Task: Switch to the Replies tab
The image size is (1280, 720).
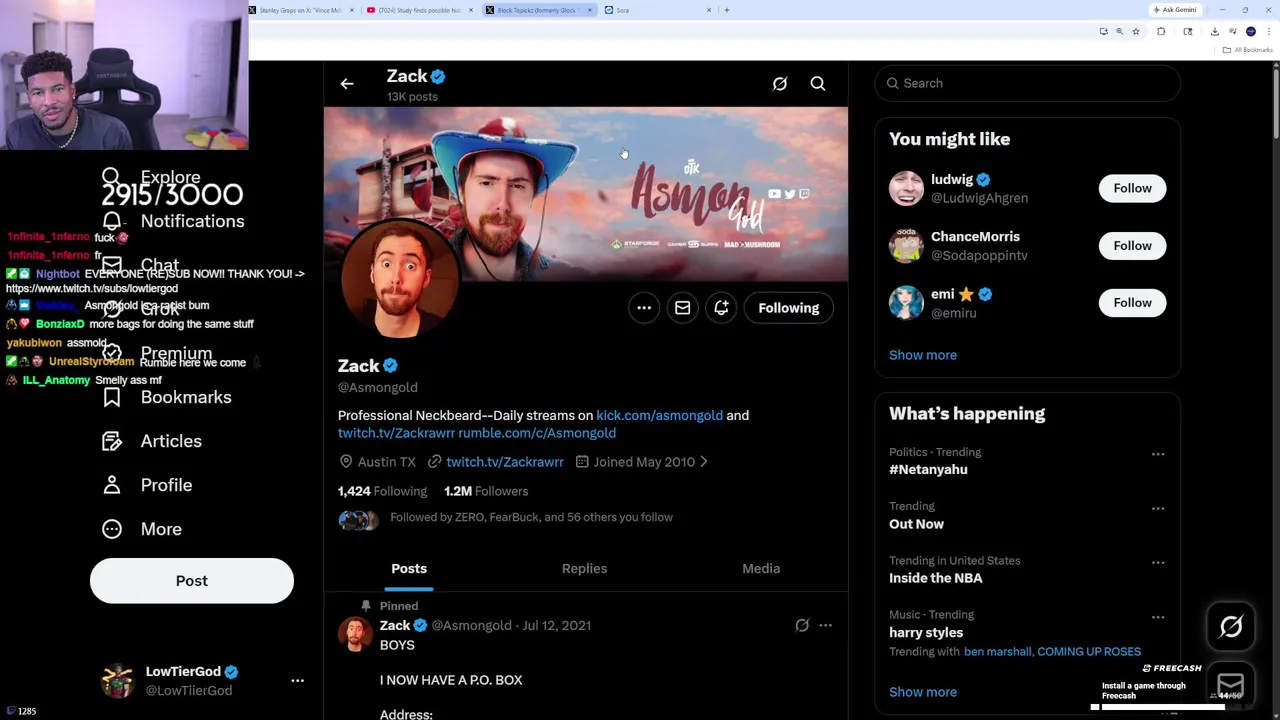Action: [584, 568]
